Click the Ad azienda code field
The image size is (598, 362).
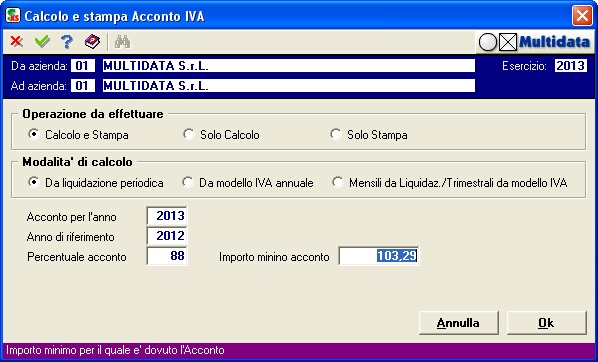tap(83, 85)
